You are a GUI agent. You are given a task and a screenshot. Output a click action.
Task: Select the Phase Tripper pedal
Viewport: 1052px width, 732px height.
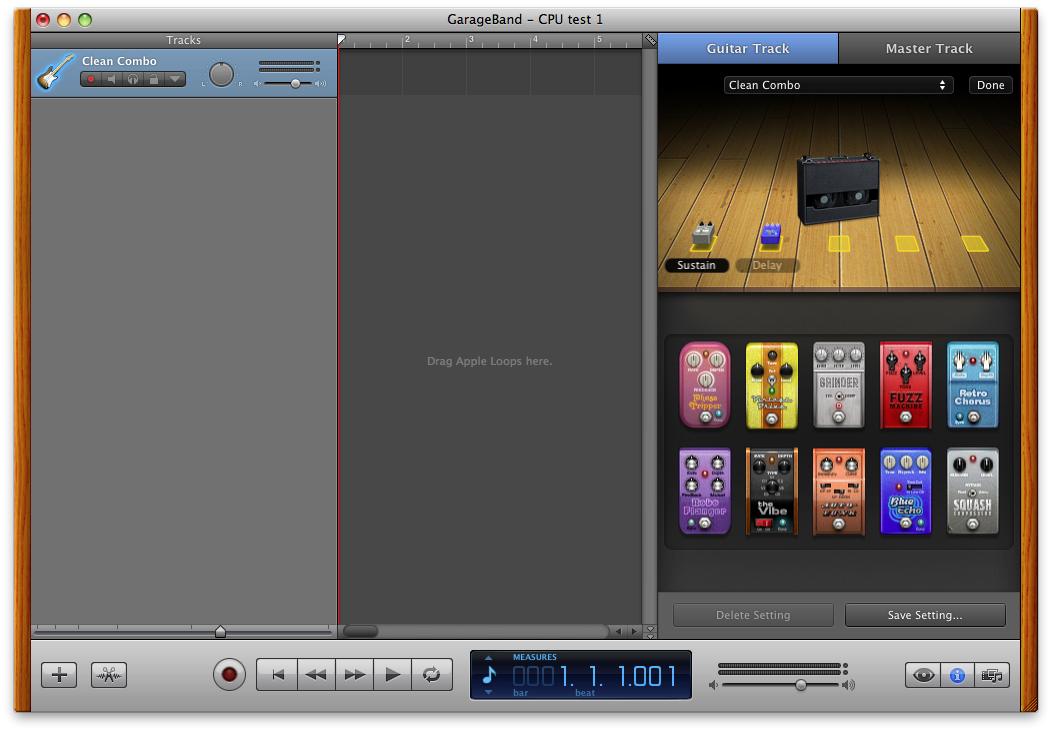704,385
